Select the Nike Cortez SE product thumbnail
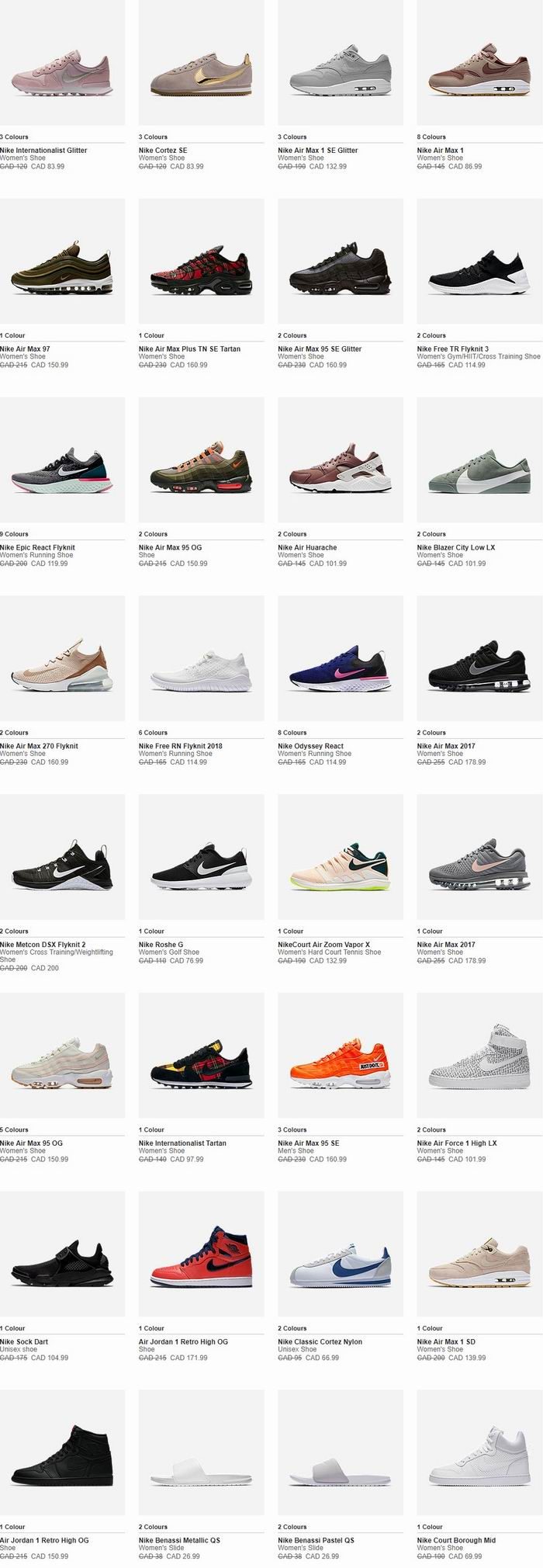This screenshot has height=1568, width=543. 202,63
